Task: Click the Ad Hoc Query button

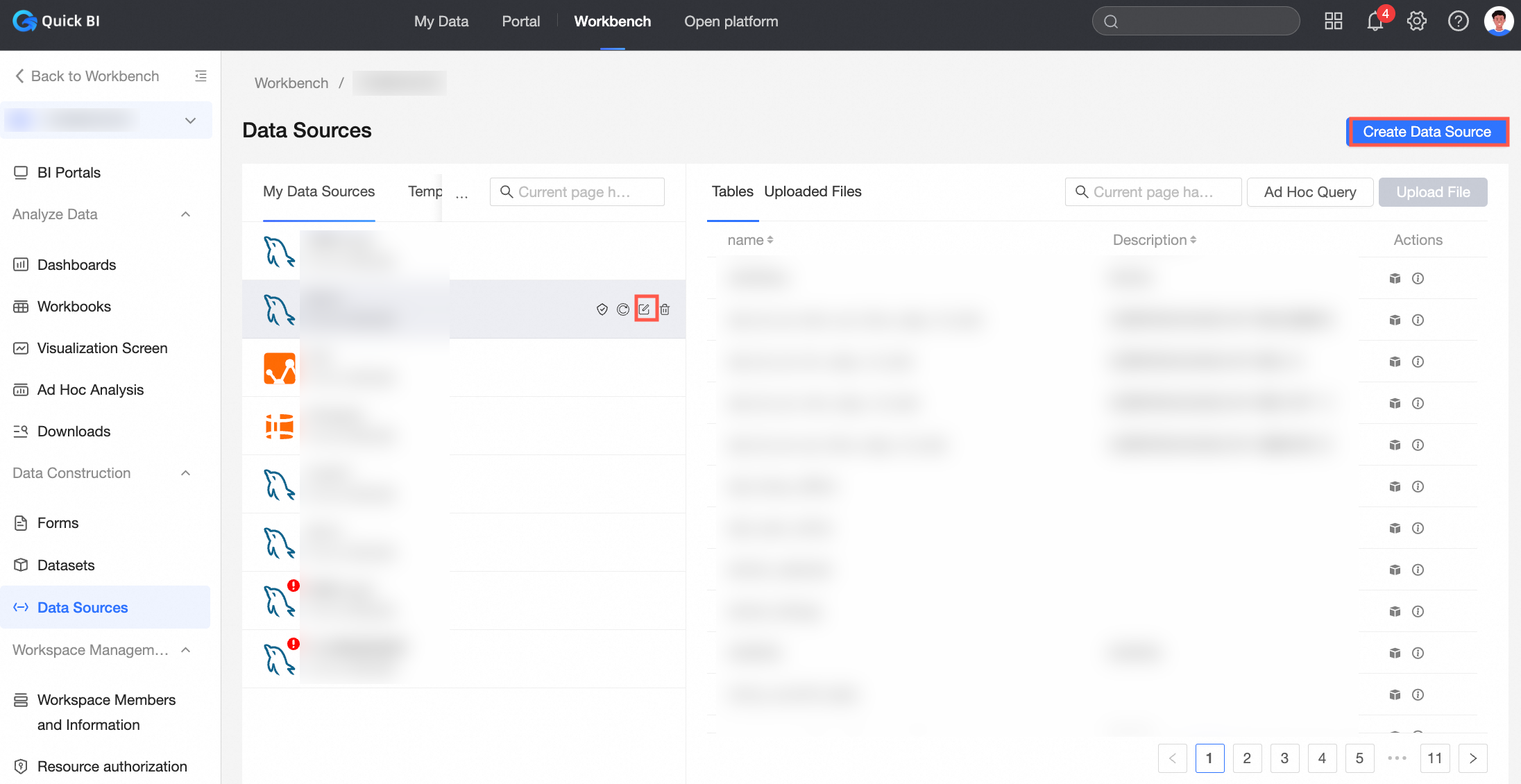Action: point(1309,192)
